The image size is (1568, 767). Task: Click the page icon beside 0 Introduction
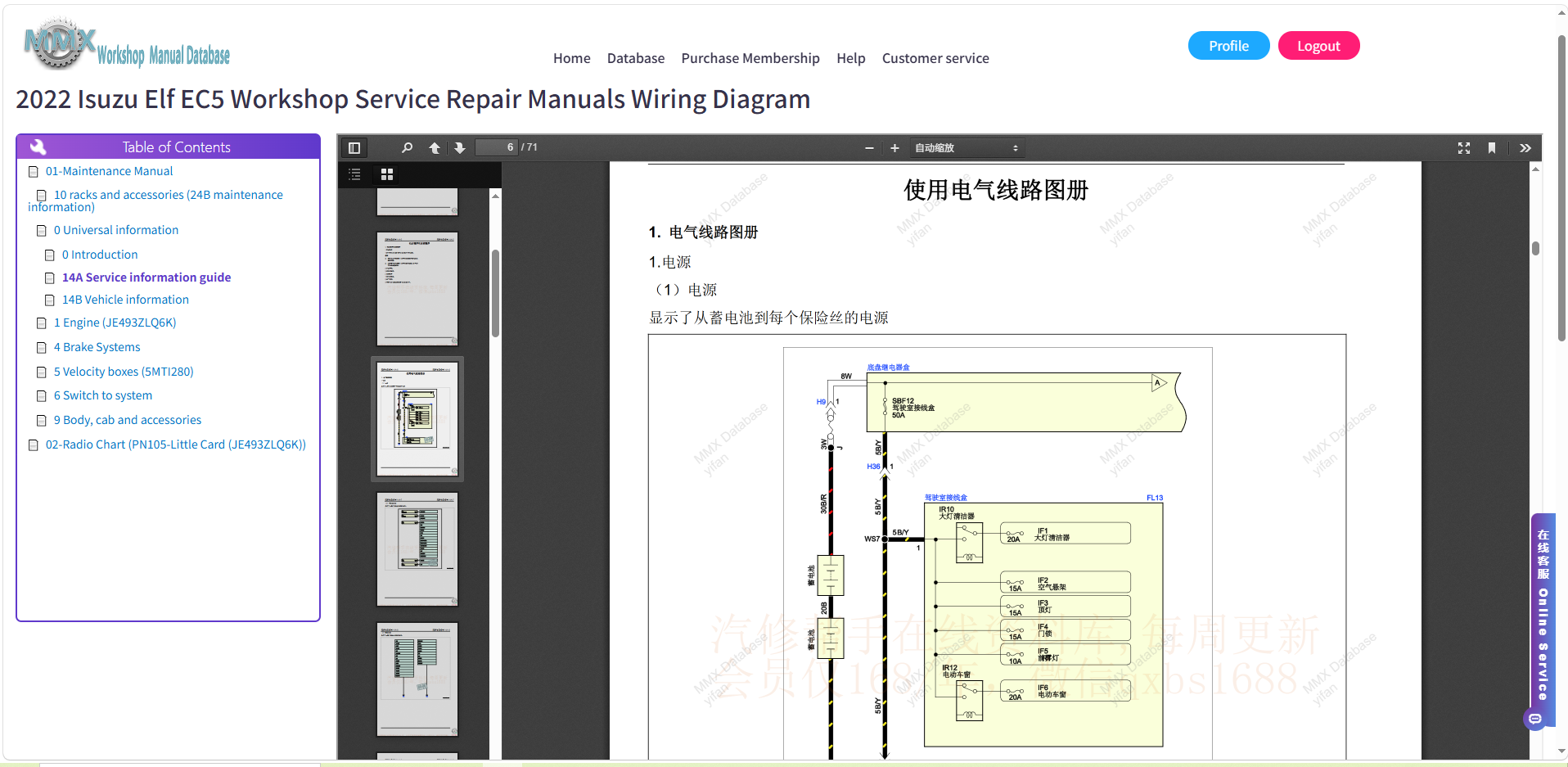(x=50, y=255)
